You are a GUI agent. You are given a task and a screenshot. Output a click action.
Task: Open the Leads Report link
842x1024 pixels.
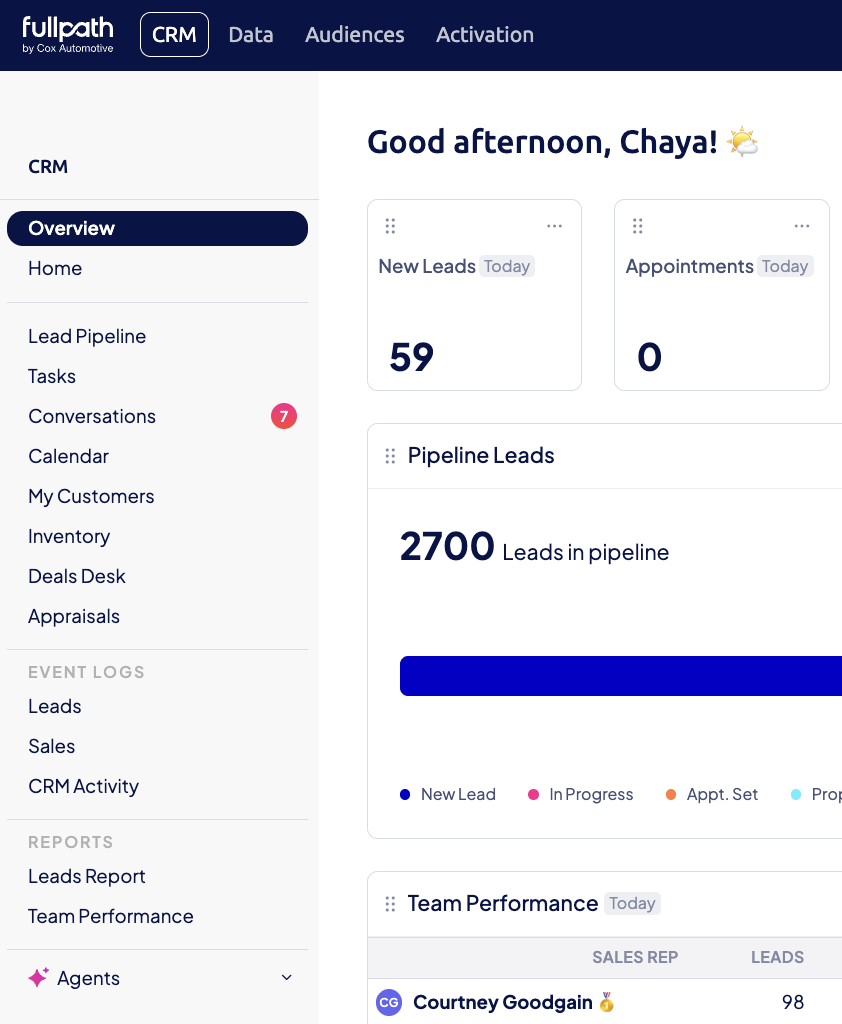[x=87, y=876]
